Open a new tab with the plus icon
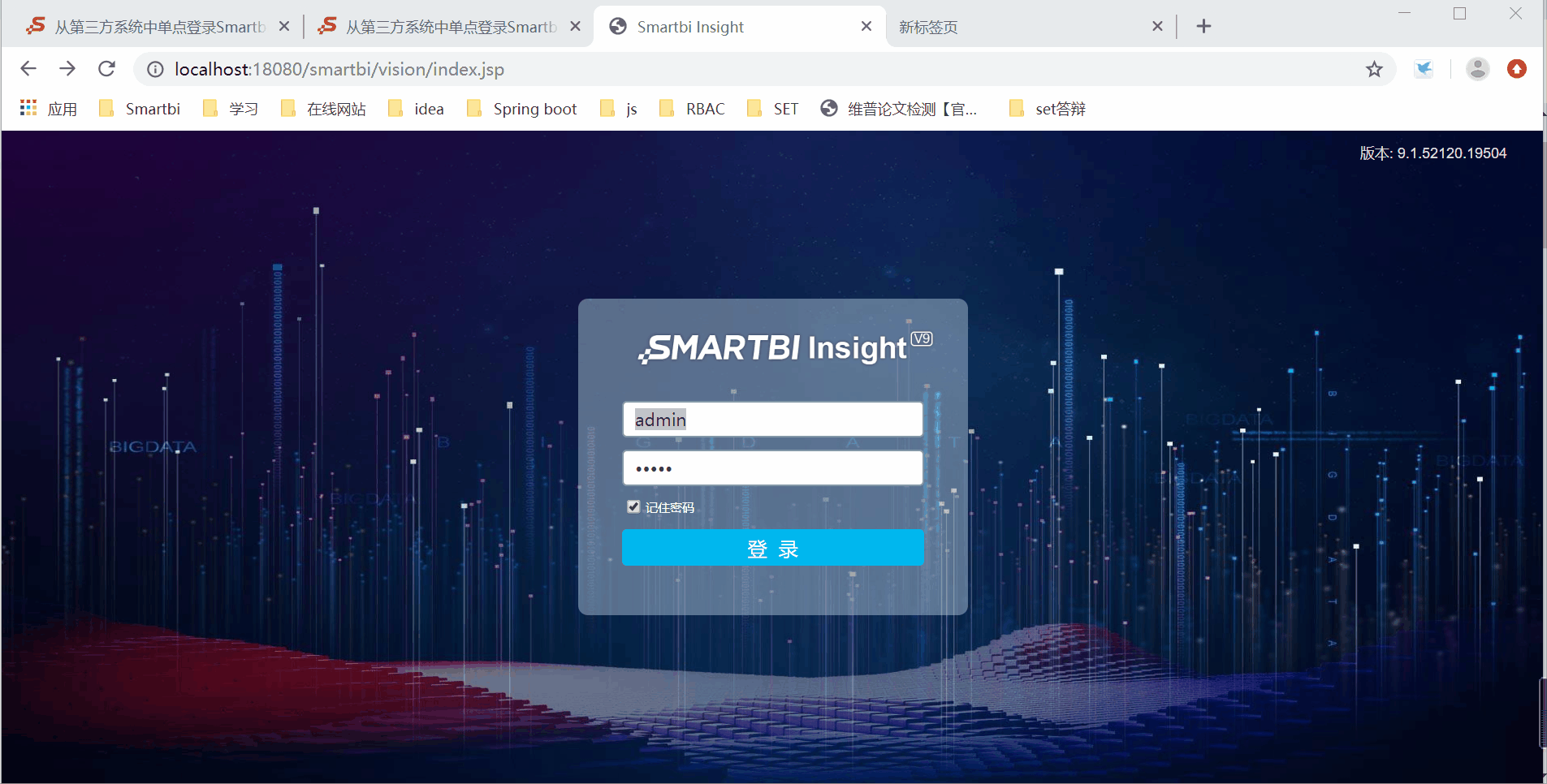 1203,26
